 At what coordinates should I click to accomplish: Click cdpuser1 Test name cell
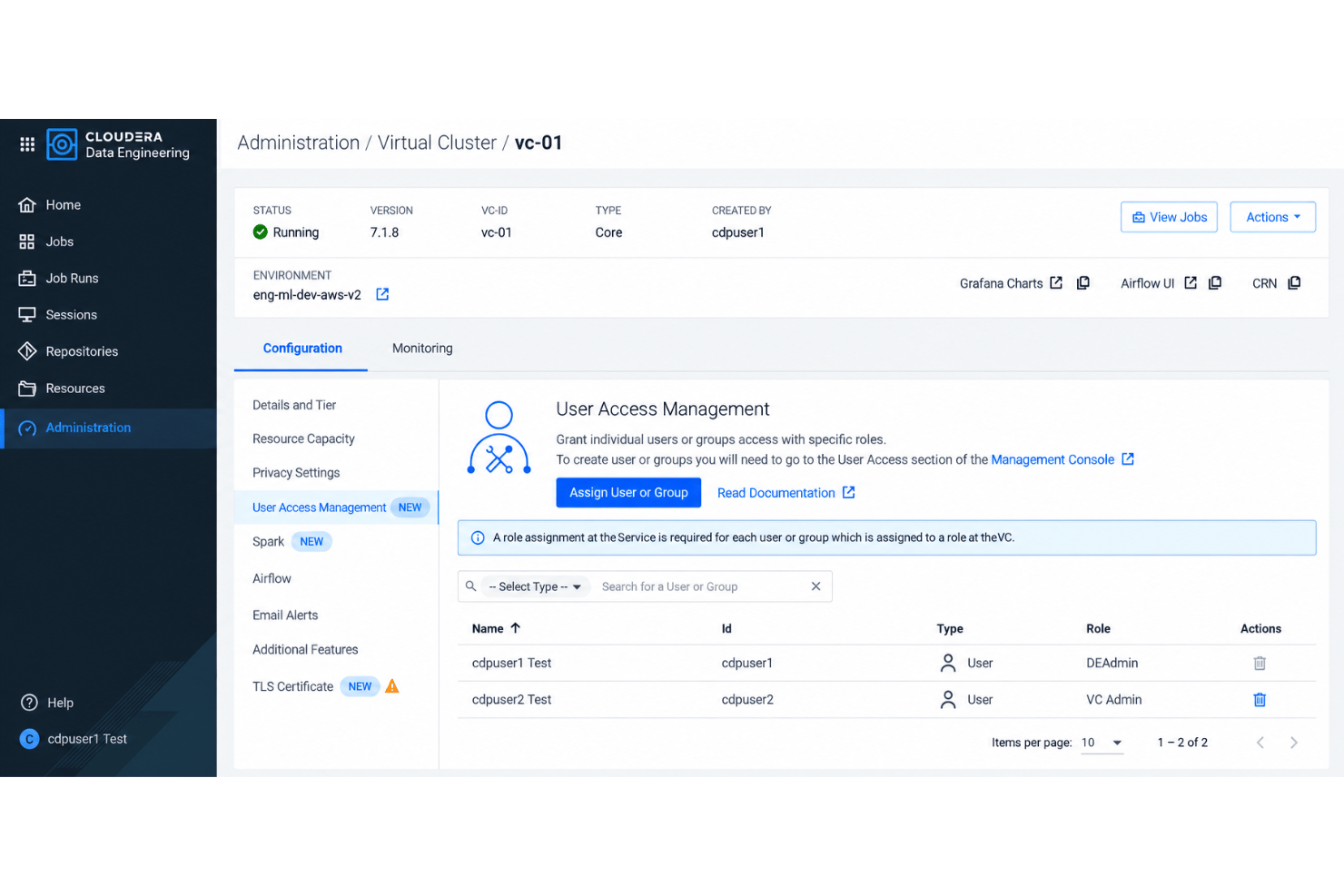(x=511, y=664)
